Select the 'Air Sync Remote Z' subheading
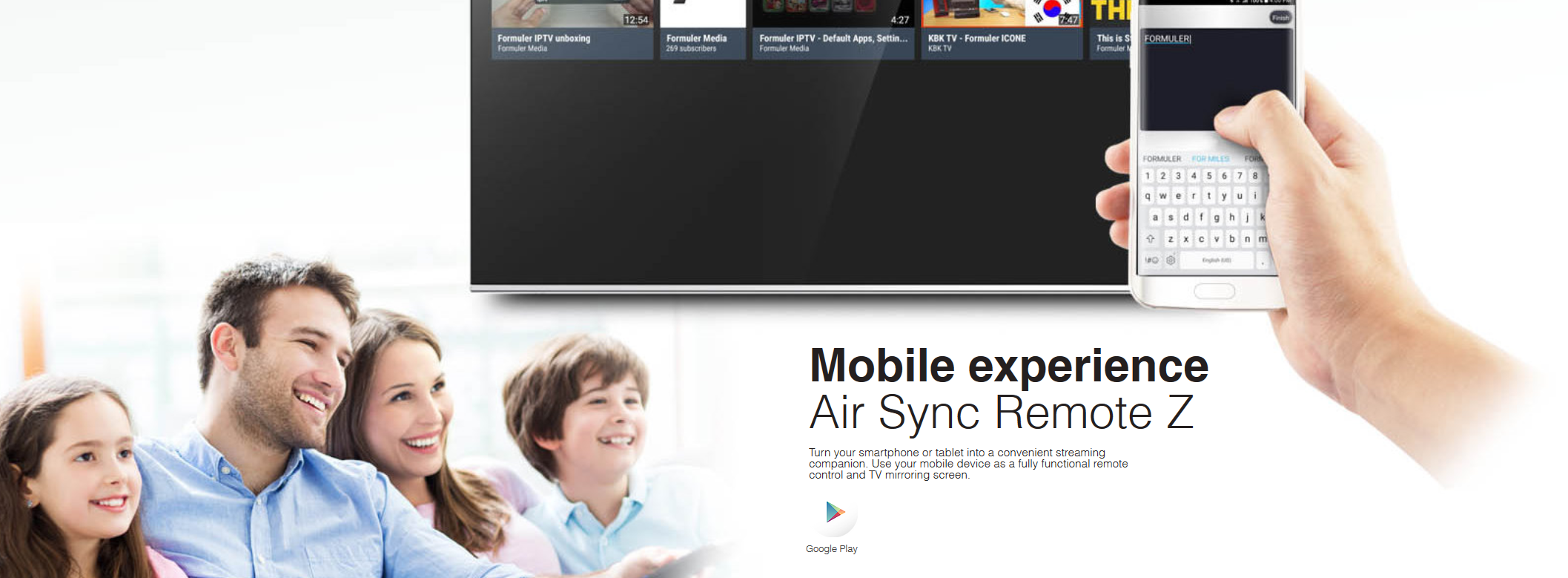Image resolution: width=1568 pixels, height=578 pixels. pyautogui.click(x=1002, y=413)
